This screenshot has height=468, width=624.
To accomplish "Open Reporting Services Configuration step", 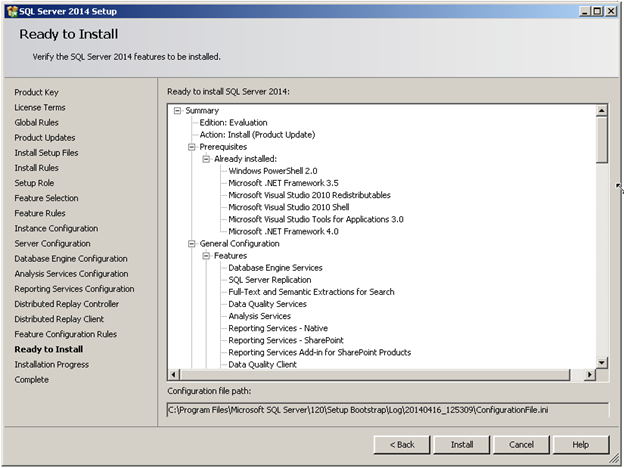I will [x=74, y=289].
